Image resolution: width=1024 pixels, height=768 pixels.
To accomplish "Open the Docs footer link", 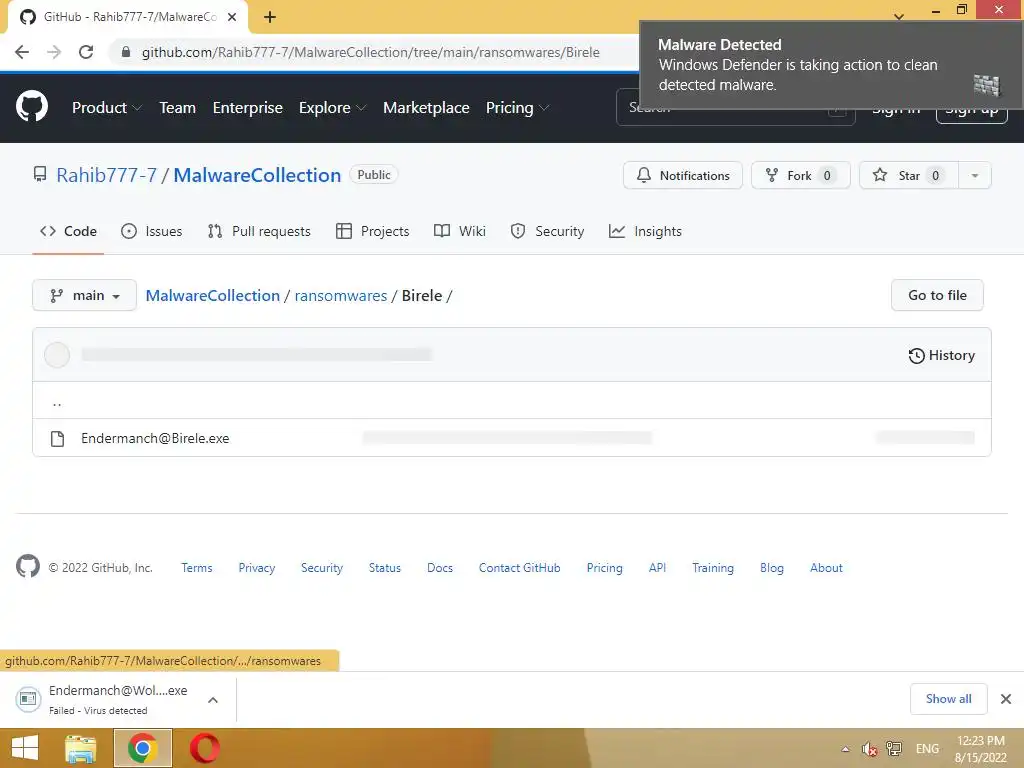I will (x=440, y=568).
